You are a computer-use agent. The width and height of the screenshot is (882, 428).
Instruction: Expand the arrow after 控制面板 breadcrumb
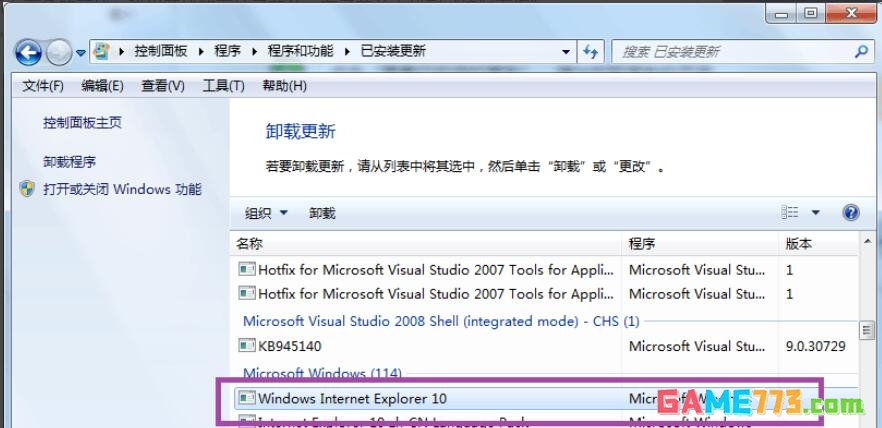click(201, 52)
